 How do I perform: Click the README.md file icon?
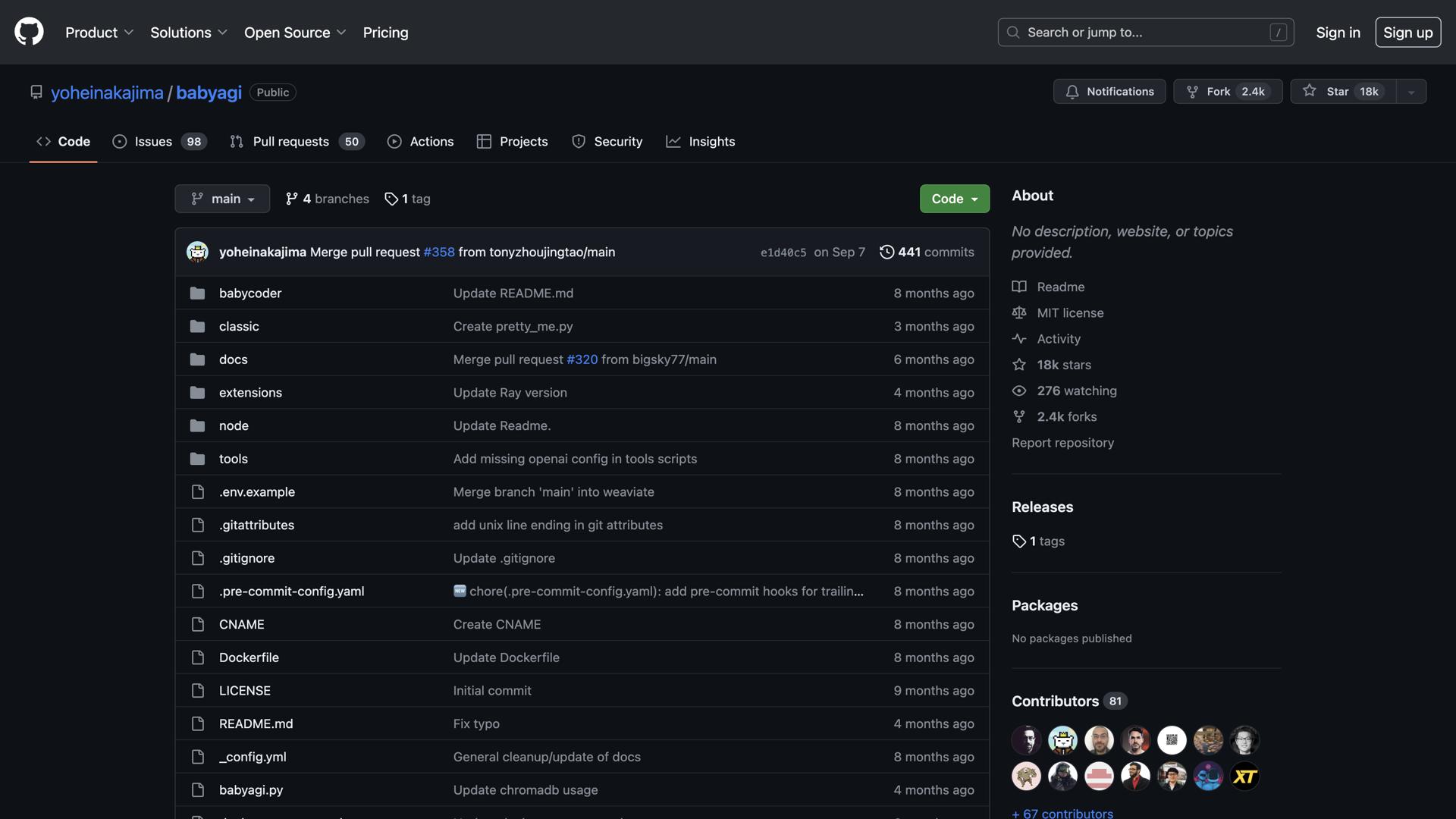[x=197, y=723]
